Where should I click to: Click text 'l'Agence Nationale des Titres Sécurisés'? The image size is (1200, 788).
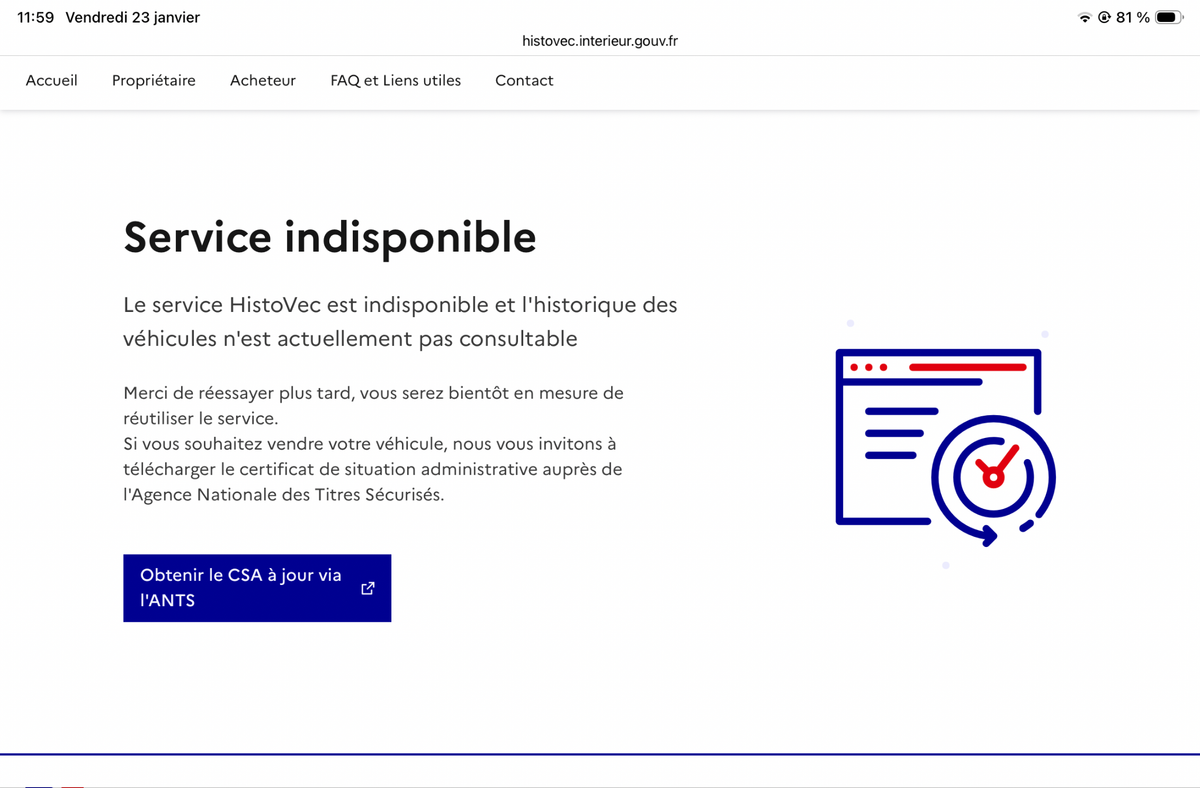[x=283, y=495]
